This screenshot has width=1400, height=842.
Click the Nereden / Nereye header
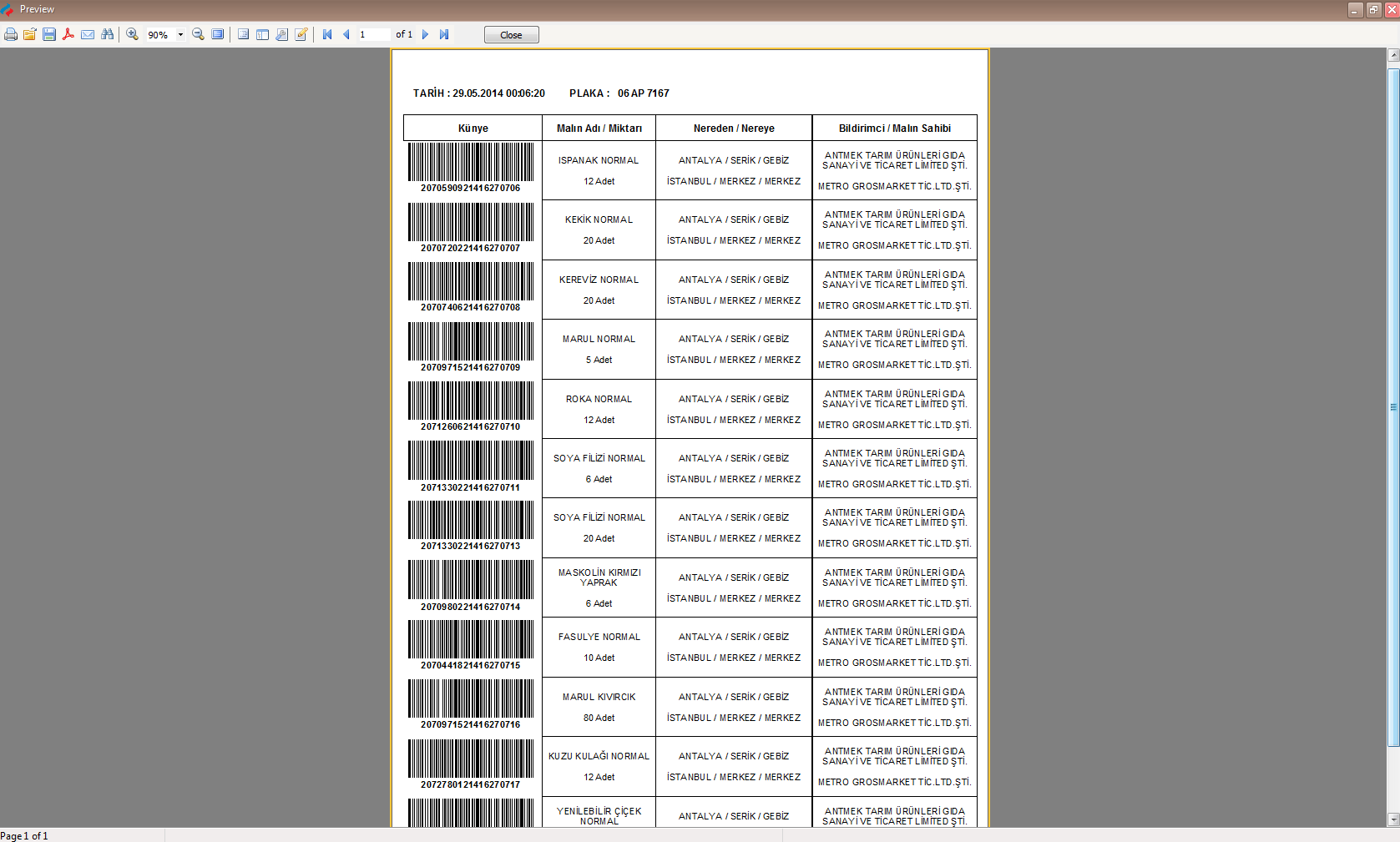[x=734, y=128]
